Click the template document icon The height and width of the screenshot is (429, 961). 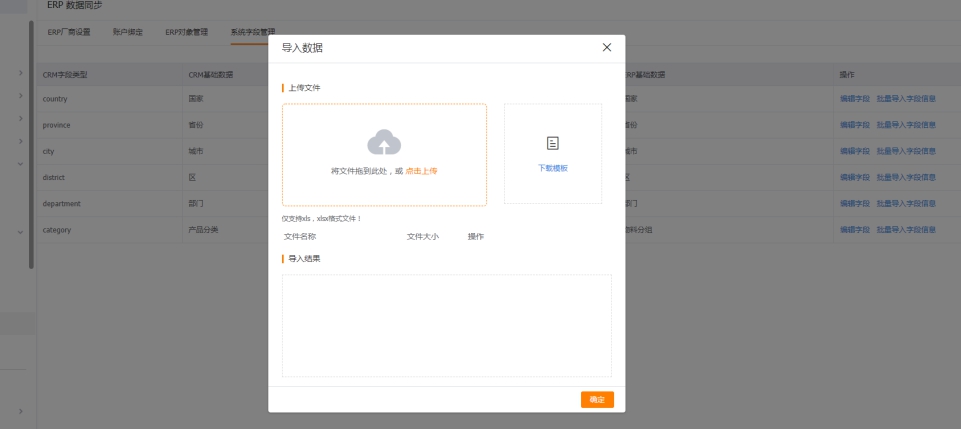pyautogui.click(x=553, y=143)
